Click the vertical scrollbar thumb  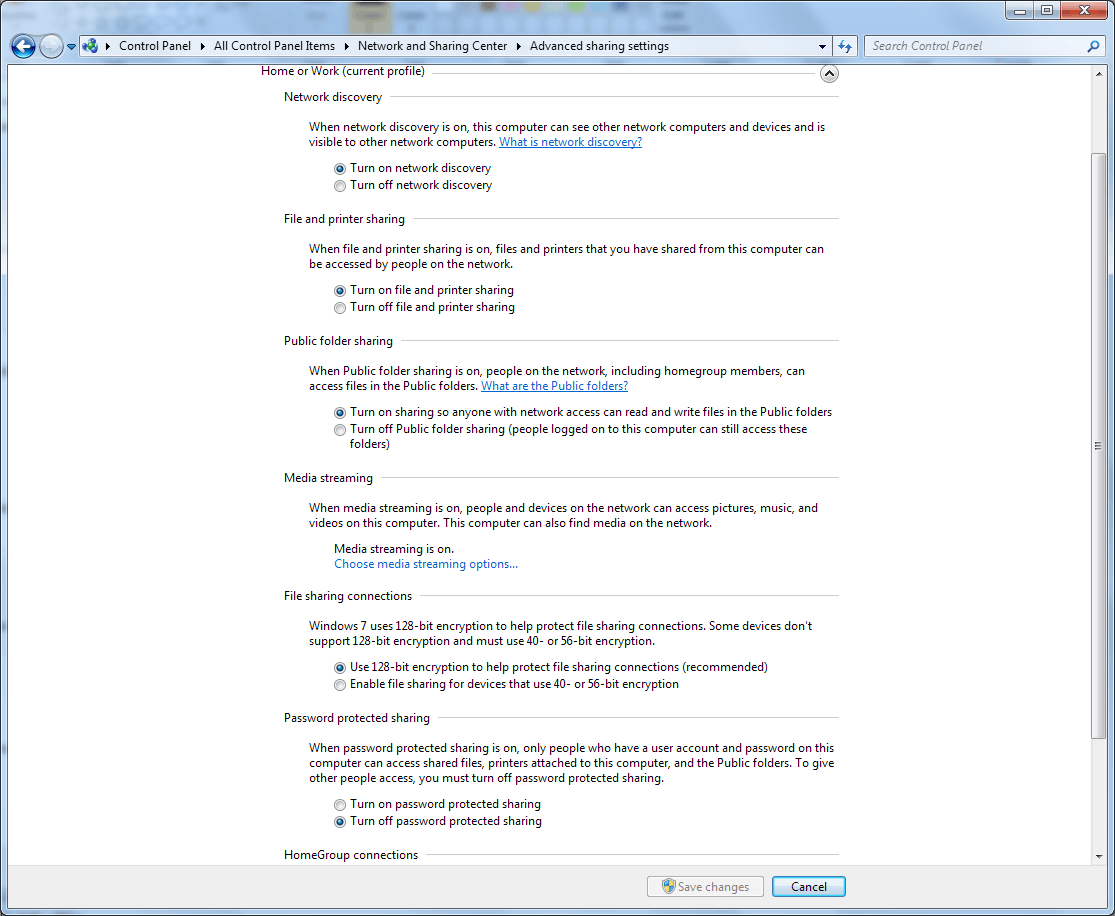1099,446
